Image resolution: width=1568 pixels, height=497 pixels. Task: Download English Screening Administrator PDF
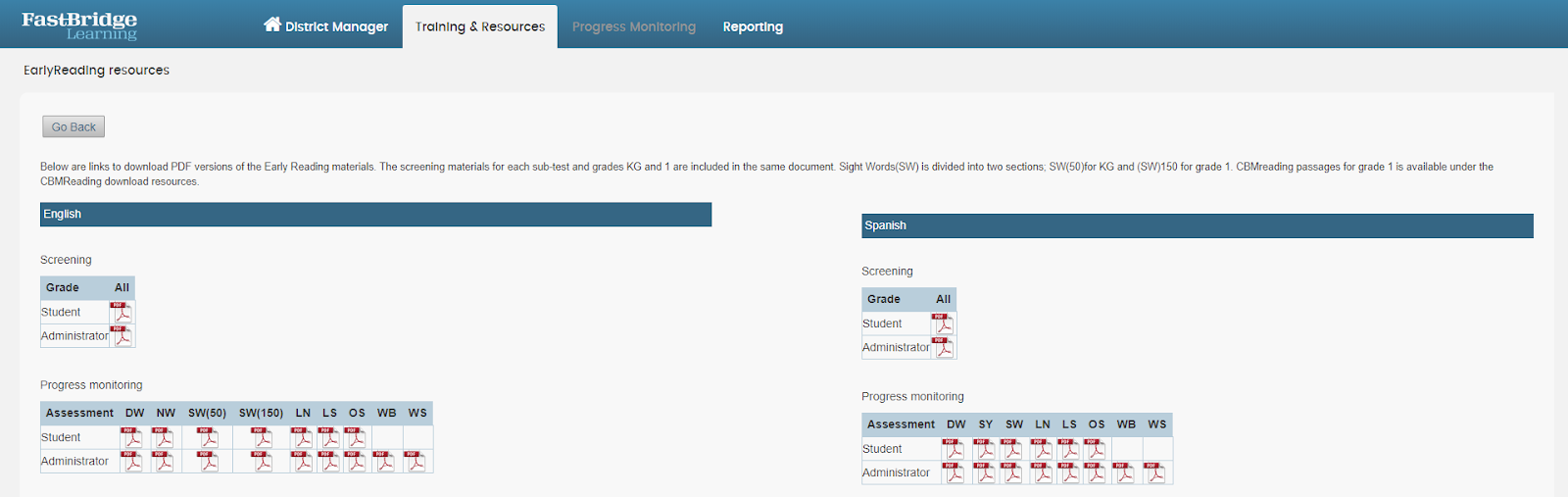click(x=122, y=335)
